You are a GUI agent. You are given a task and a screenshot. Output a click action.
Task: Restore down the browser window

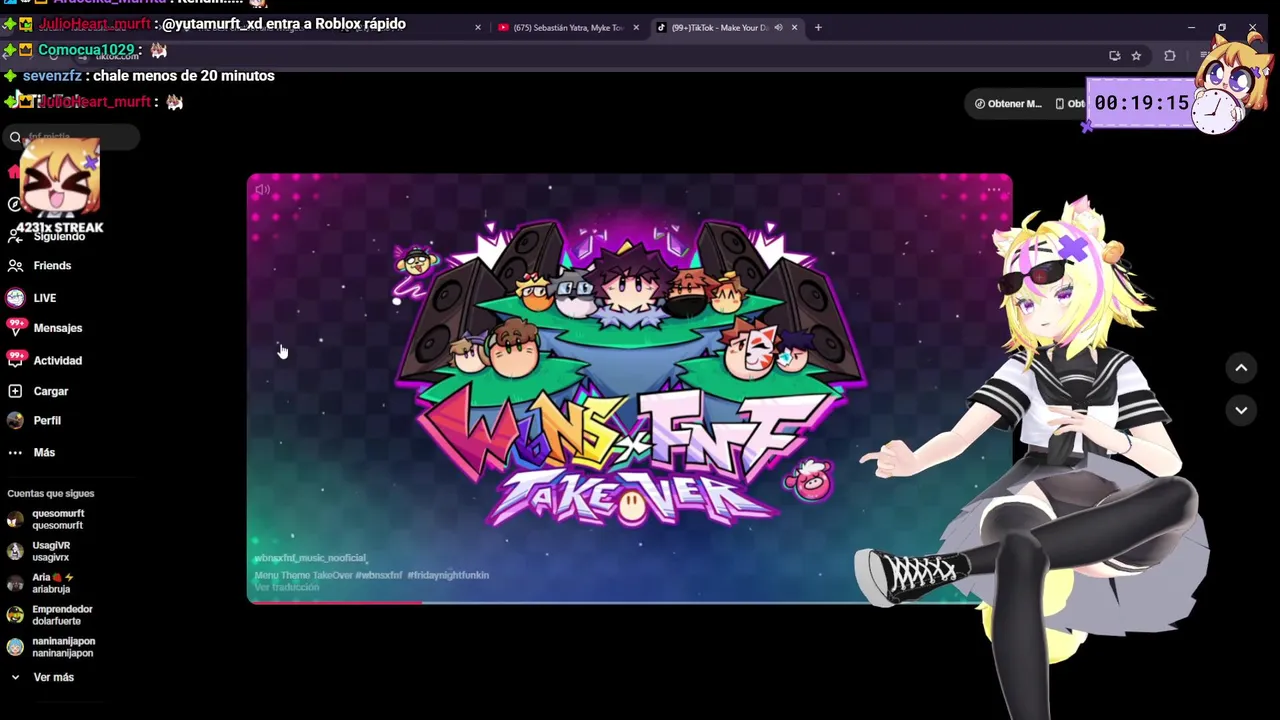click(x=1221, y=27)
